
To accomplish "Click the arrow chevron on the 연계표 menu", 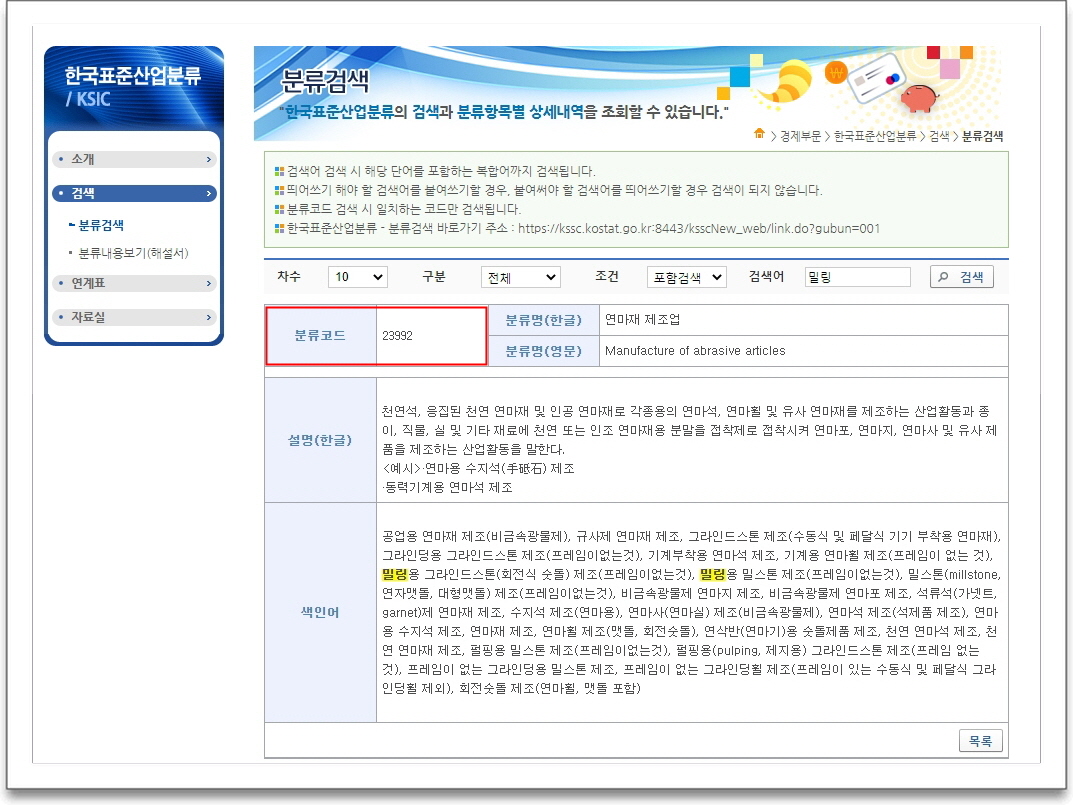I will (209, 283).
